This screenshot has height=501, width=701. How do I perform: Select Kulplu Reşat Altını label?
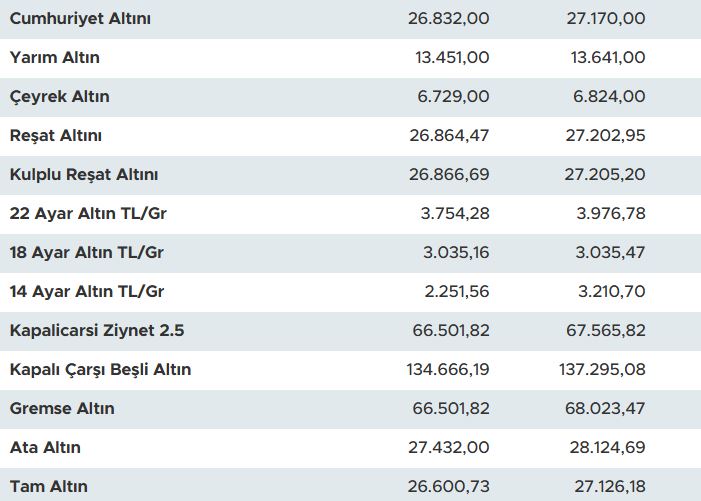[x=83, y=175]
